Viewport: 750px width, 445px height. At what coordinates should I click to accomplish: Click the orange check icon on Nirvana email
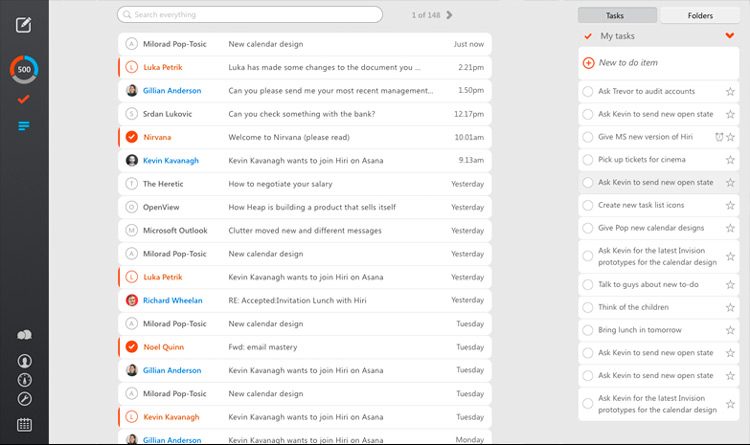(x=132, y=137)
